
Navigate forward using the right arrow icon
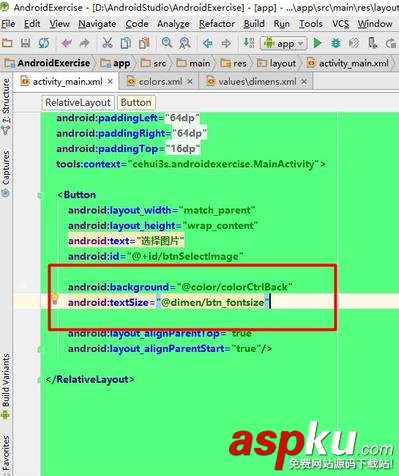(x=226, y=43)
